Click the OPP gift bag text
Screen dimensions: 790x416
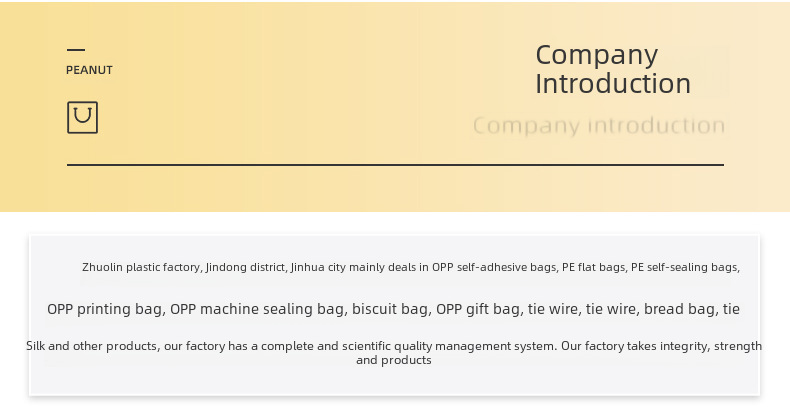[479, 309]
